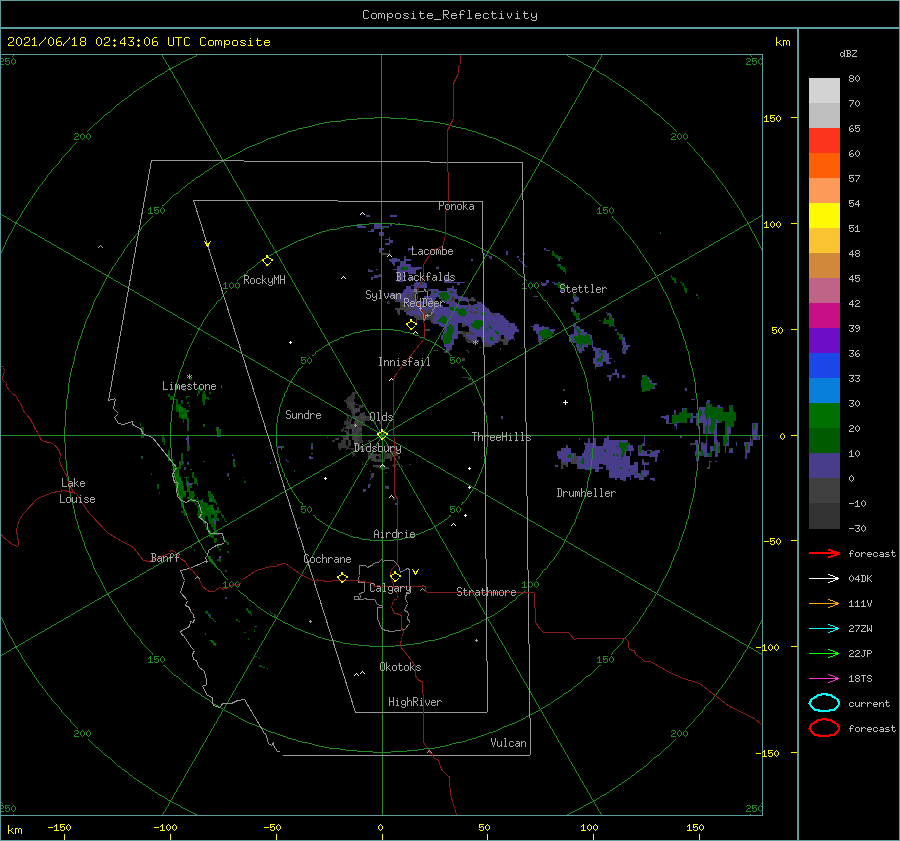Click the RockyMH label

coord(264,280)
